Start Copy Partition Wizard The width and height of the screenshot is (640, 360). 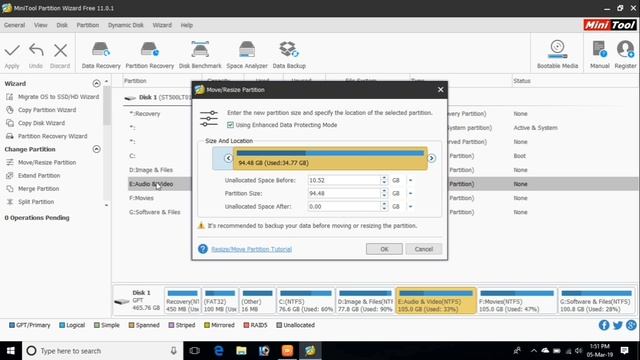pyautogui.click(x=47, y=110)
